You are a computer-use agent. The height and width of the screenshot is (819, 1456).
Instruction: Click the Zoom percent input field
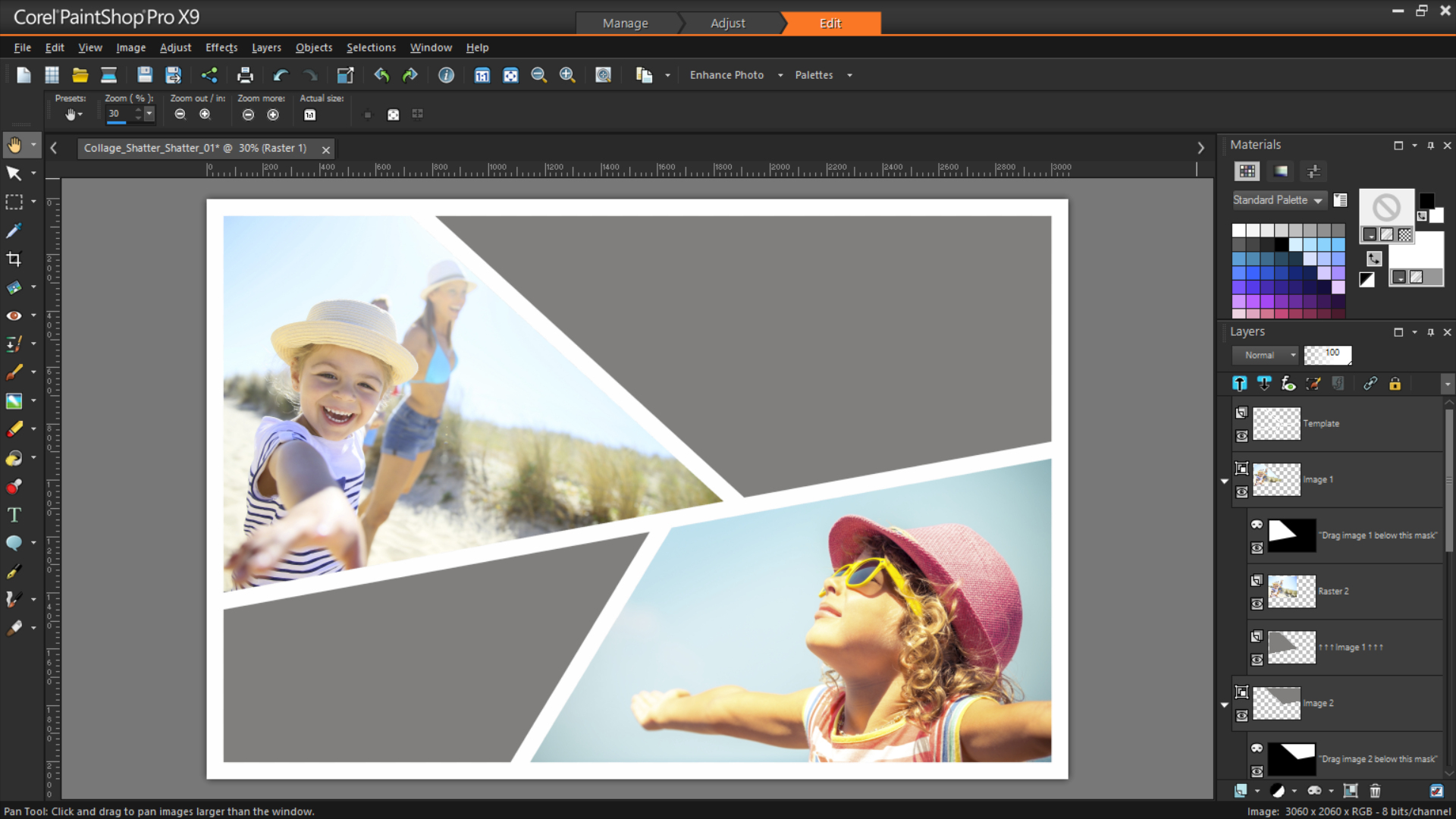pos(120,114)
